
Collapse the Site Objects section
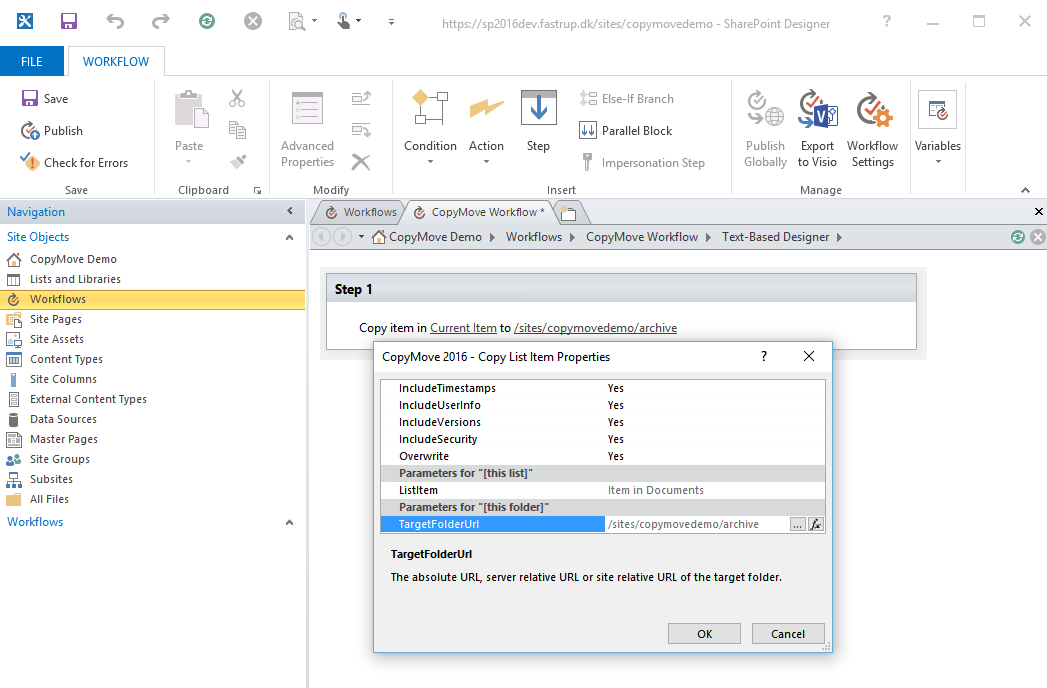pyautogui.click(x=290, y=237)
